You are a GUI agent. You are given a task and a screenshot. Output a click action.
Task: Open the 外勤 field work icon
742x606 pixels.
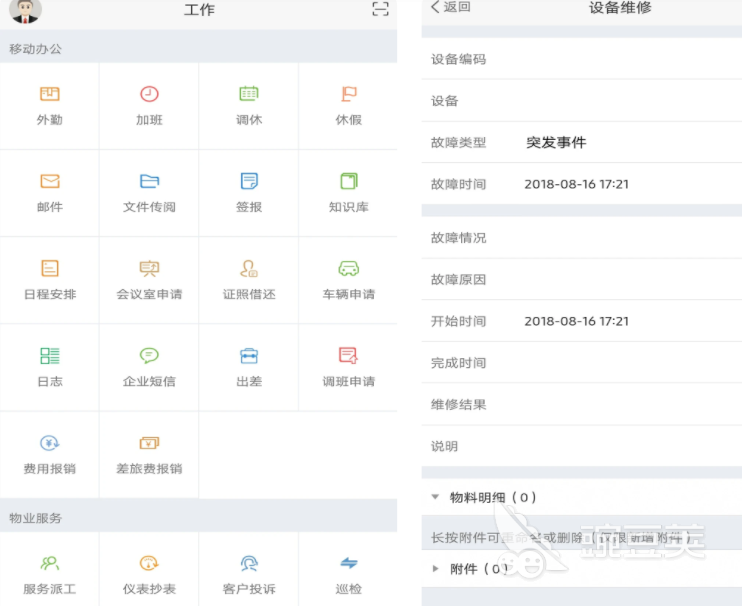click(x=50, y=95)
